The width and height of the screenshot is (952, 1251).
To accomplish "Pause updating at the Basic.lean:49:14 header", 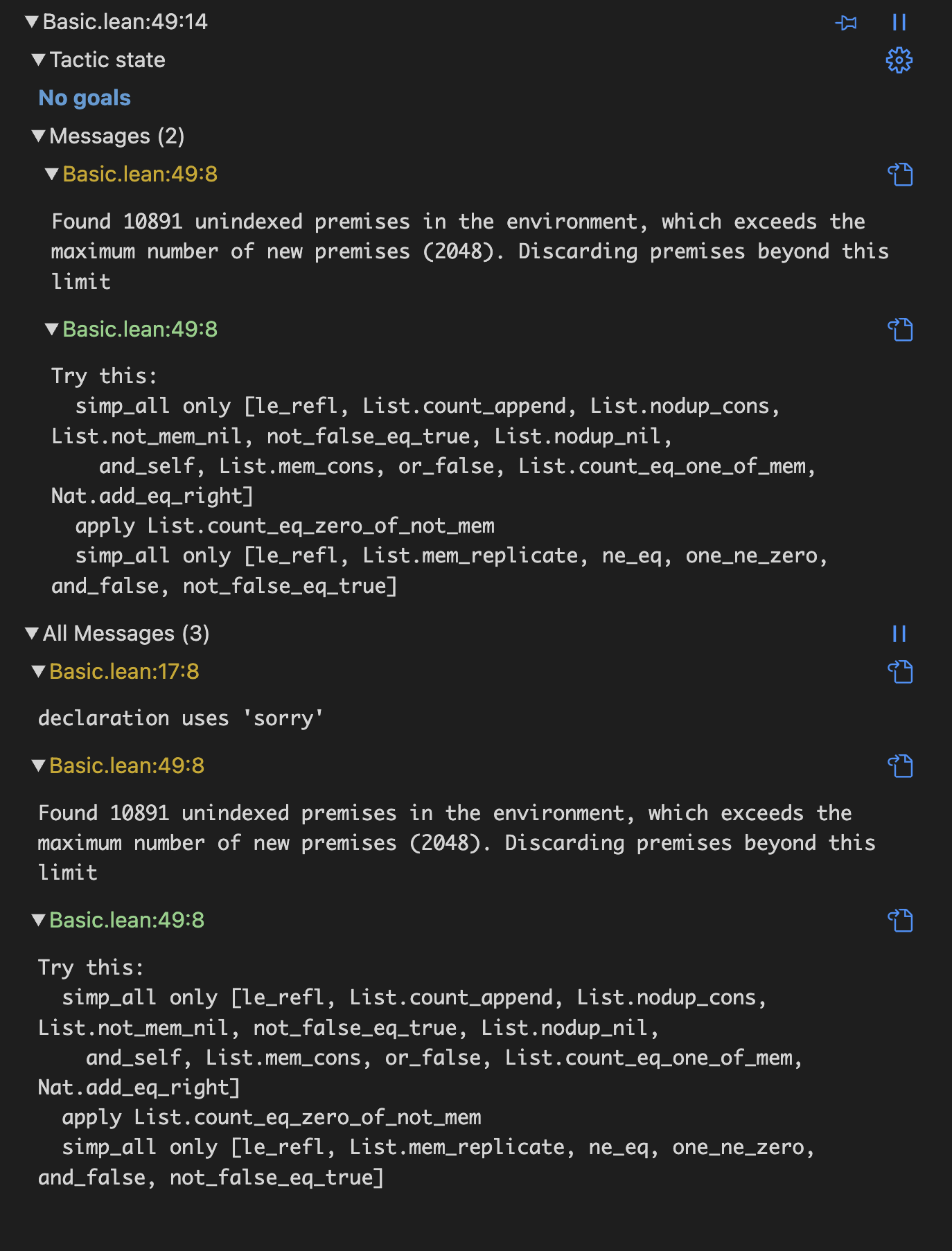I will coord(899,23).
